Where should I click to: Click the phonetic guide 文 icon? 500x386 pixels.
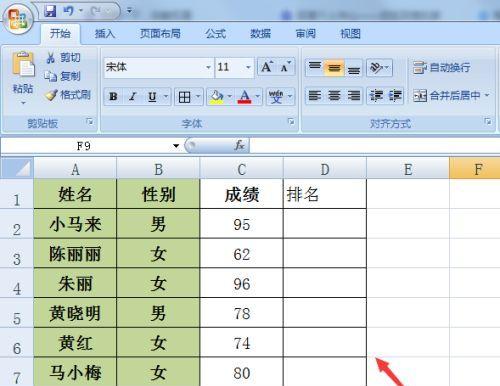tap(276, 97)
